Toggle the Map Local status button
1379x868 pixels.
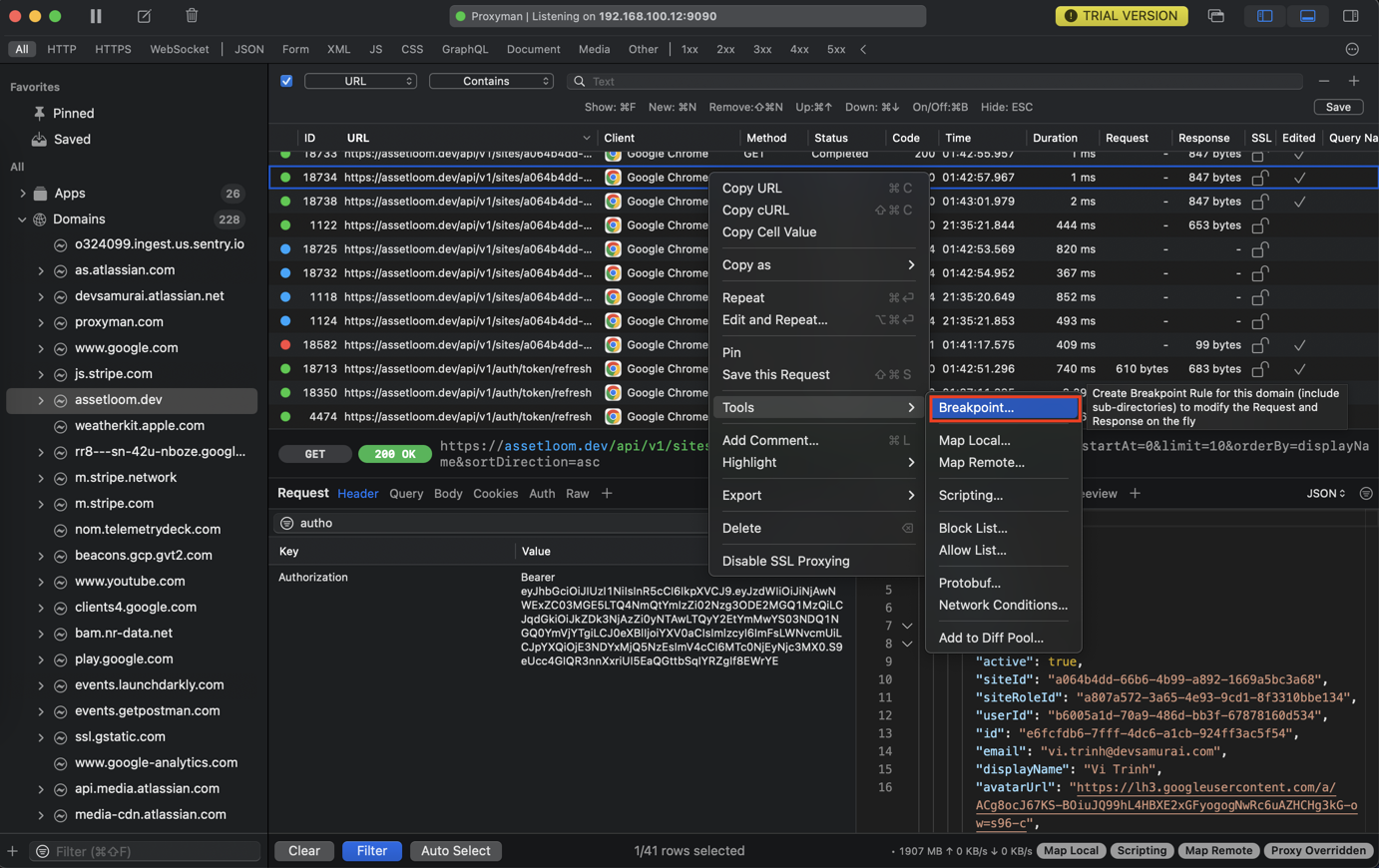(x=1071, y=851)
